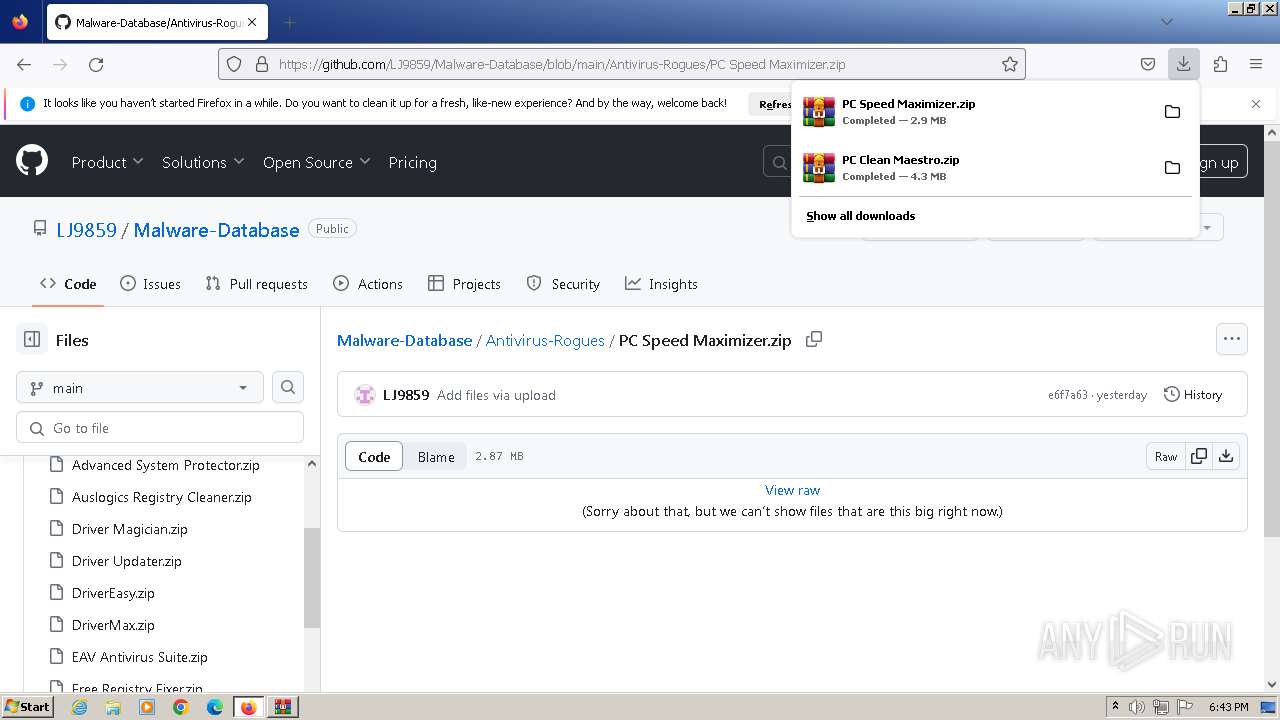Switch to the Code tab
The height and width of the screenshot is (720, 1280).
(68, 284)
